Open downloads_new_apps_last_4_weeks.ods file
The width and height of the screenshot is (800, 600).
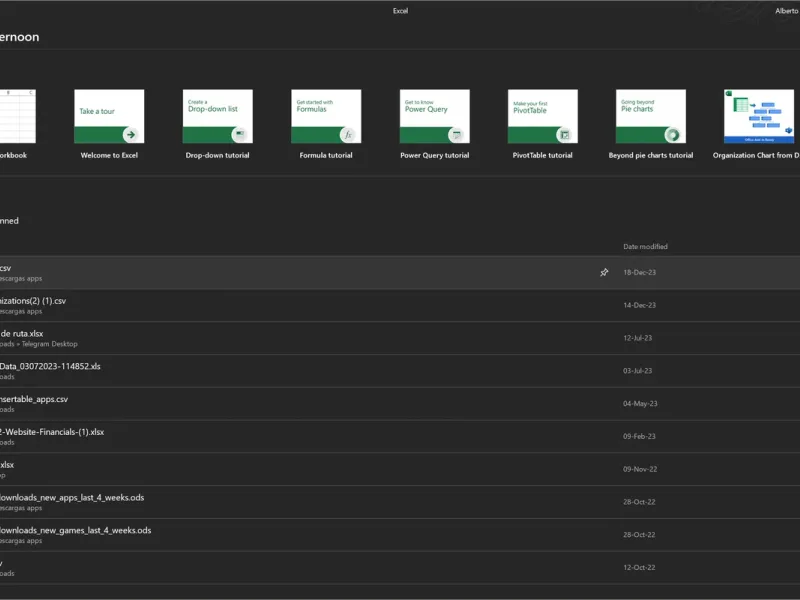[400, 502]
